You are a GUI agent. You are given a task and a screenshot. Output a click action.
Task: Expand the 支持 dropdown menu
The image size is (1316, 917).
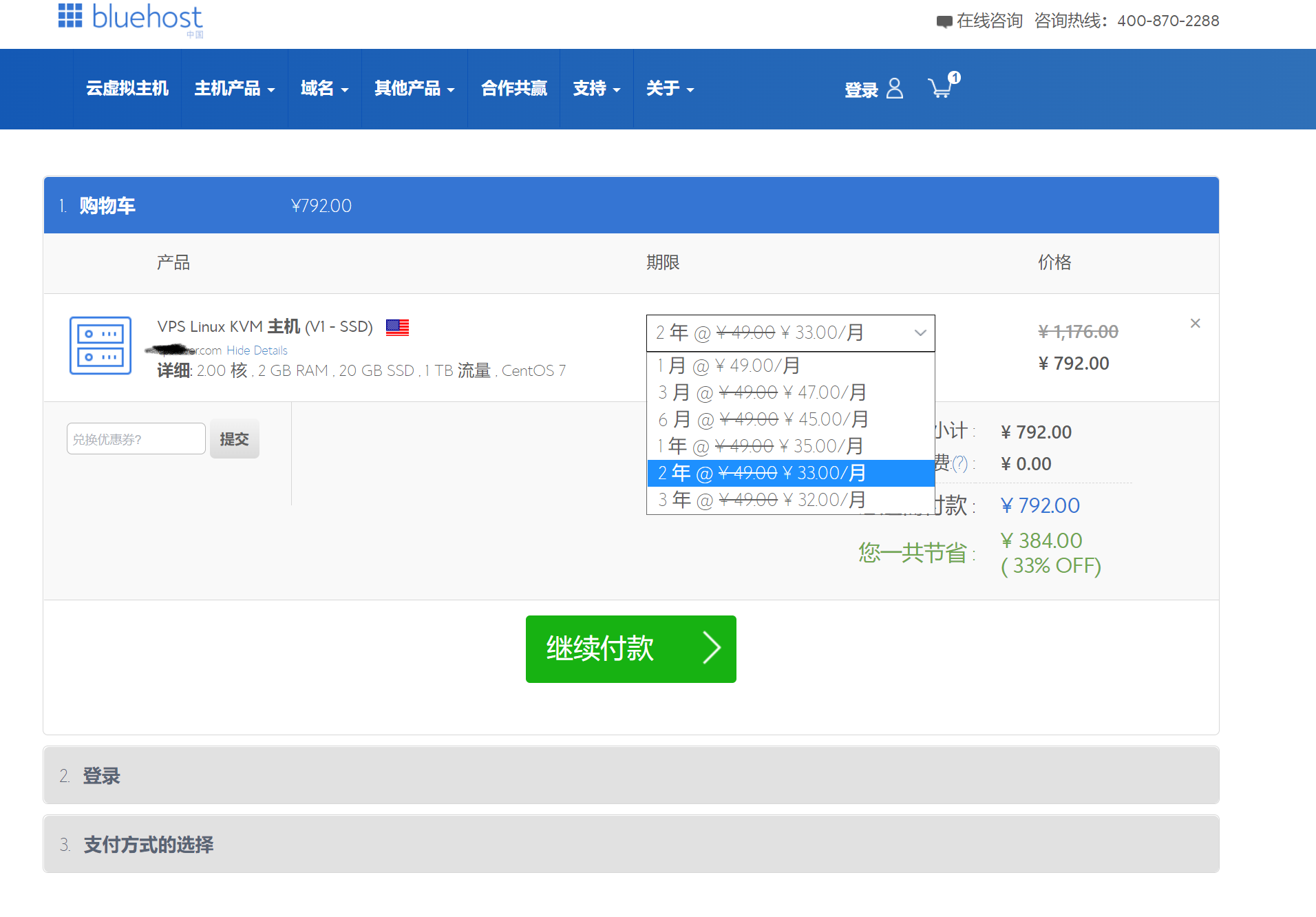(x=597, y=89)
